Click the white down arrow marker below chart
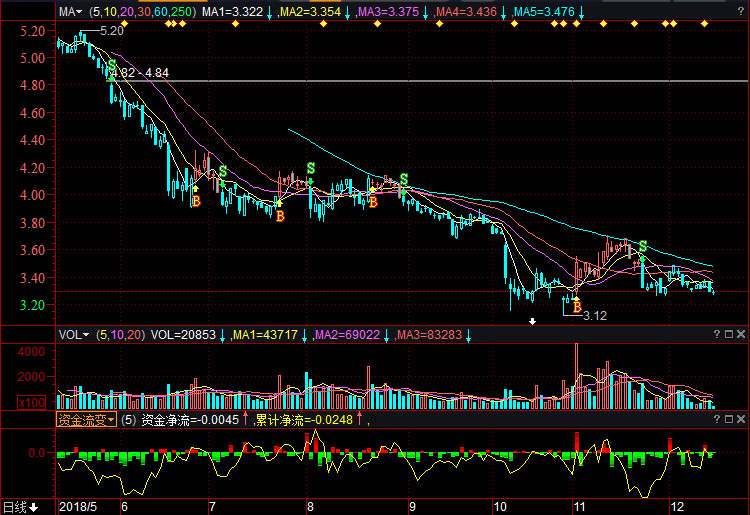This screenshot has height=515, width=750. (533, 322)
